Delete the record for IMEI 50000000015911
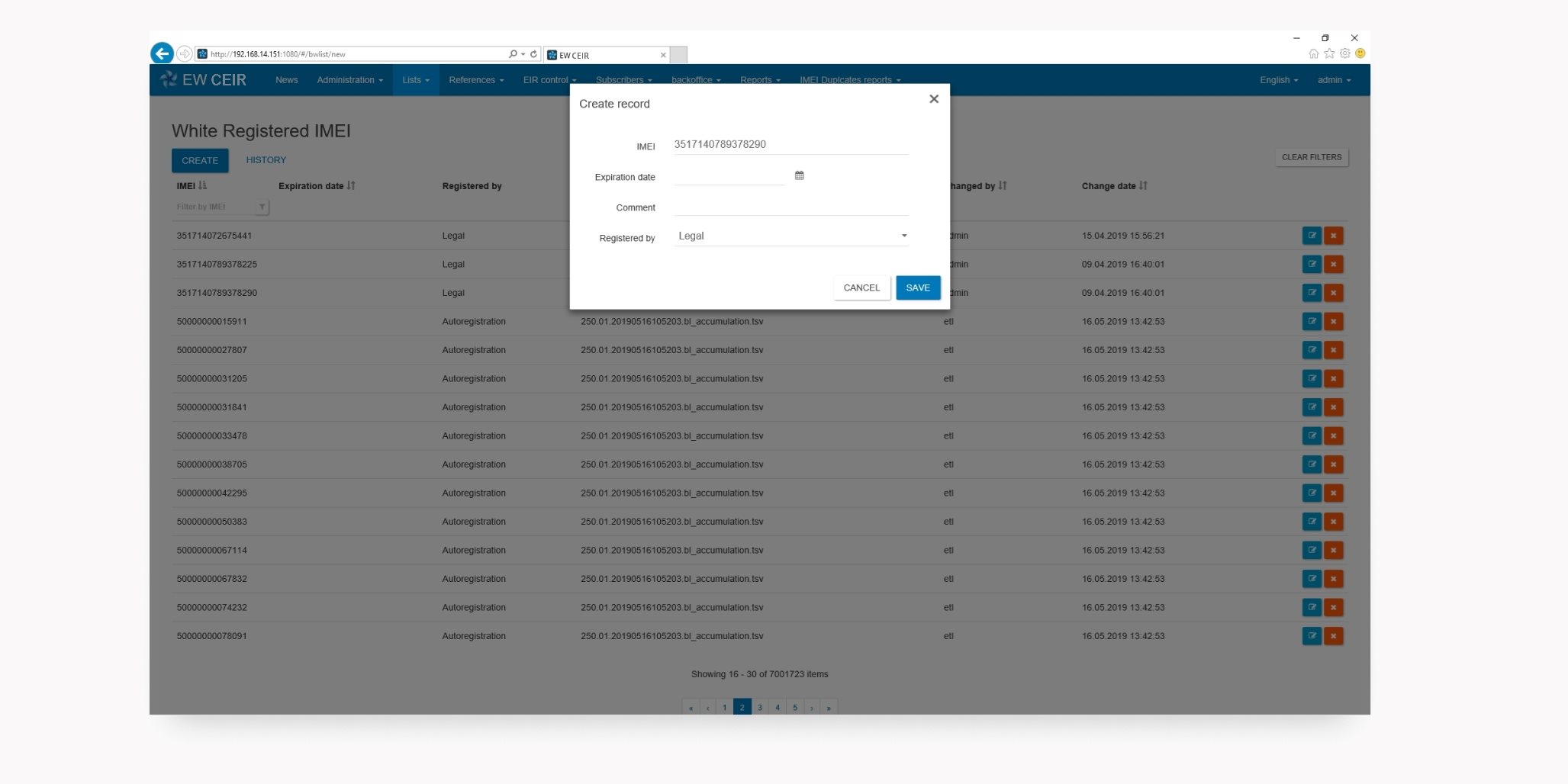This screenshot has width=1568, height=784. (x=1333, y=322)
